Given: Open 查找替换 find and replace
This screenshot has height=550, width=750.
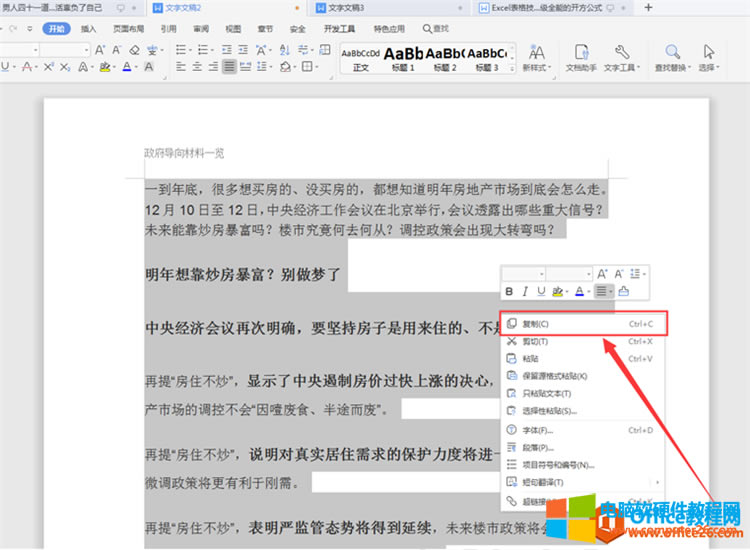Looking at the screenshot, I should pos(670,56).
